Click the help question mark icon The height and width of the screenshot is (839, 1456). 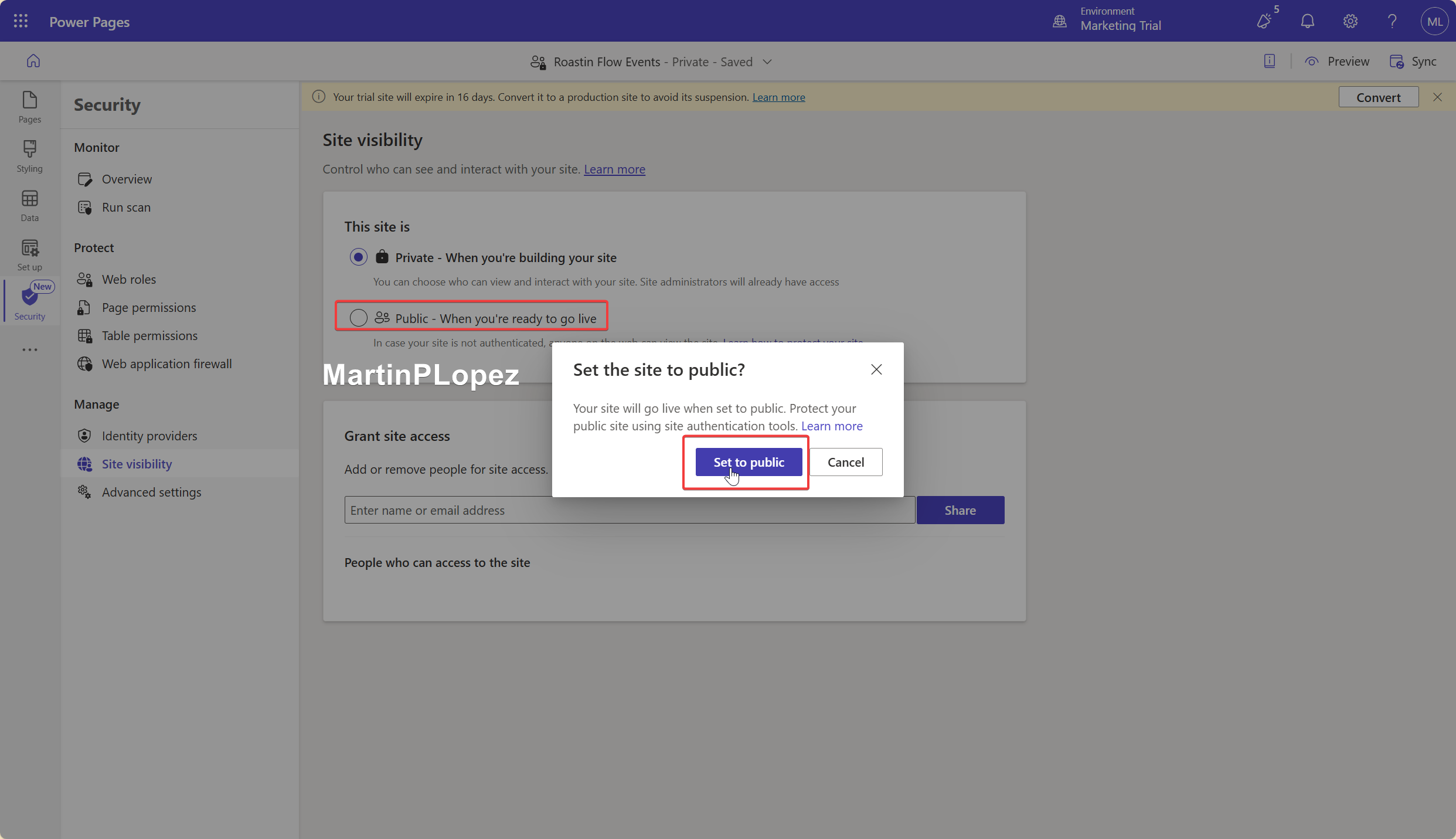click(1392, 22)
